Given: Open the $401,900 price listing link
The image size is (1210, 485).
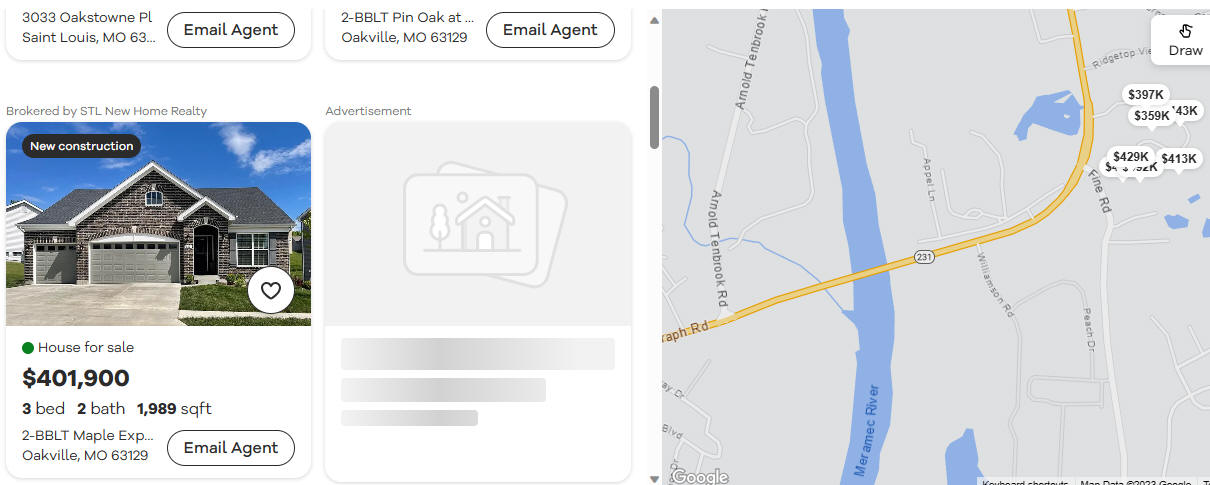Looking at the screenshot, I should point(76,378).
